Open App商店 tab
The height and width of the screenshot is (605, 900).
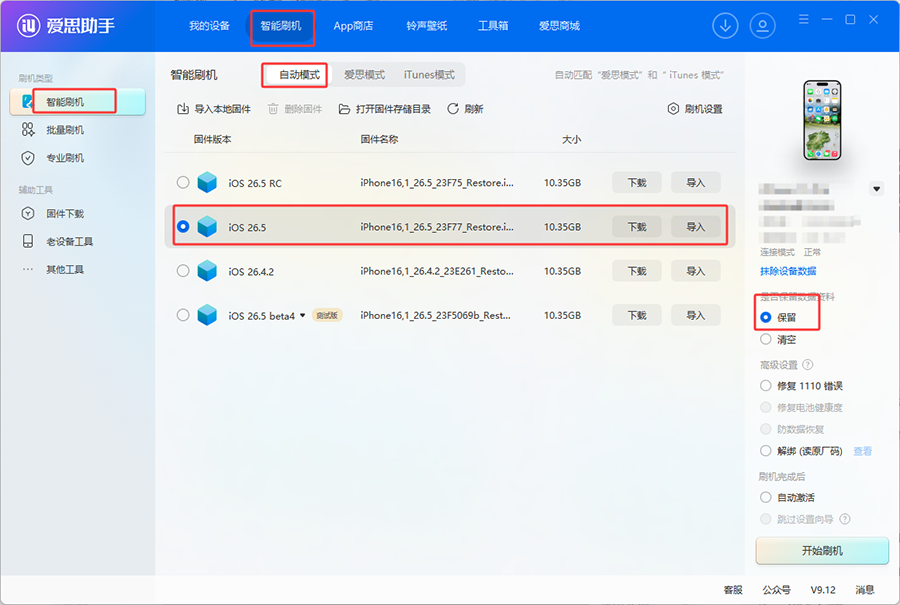tap(353, 26)
